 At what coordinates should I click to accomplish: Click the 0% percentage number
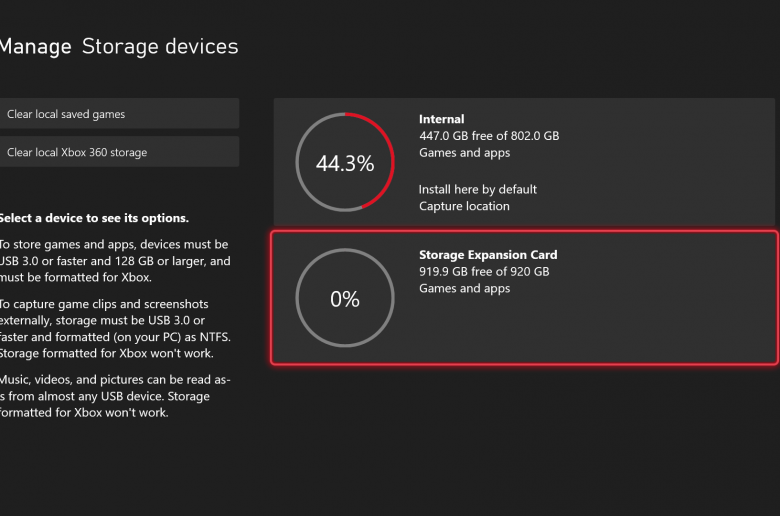[345, 299]
